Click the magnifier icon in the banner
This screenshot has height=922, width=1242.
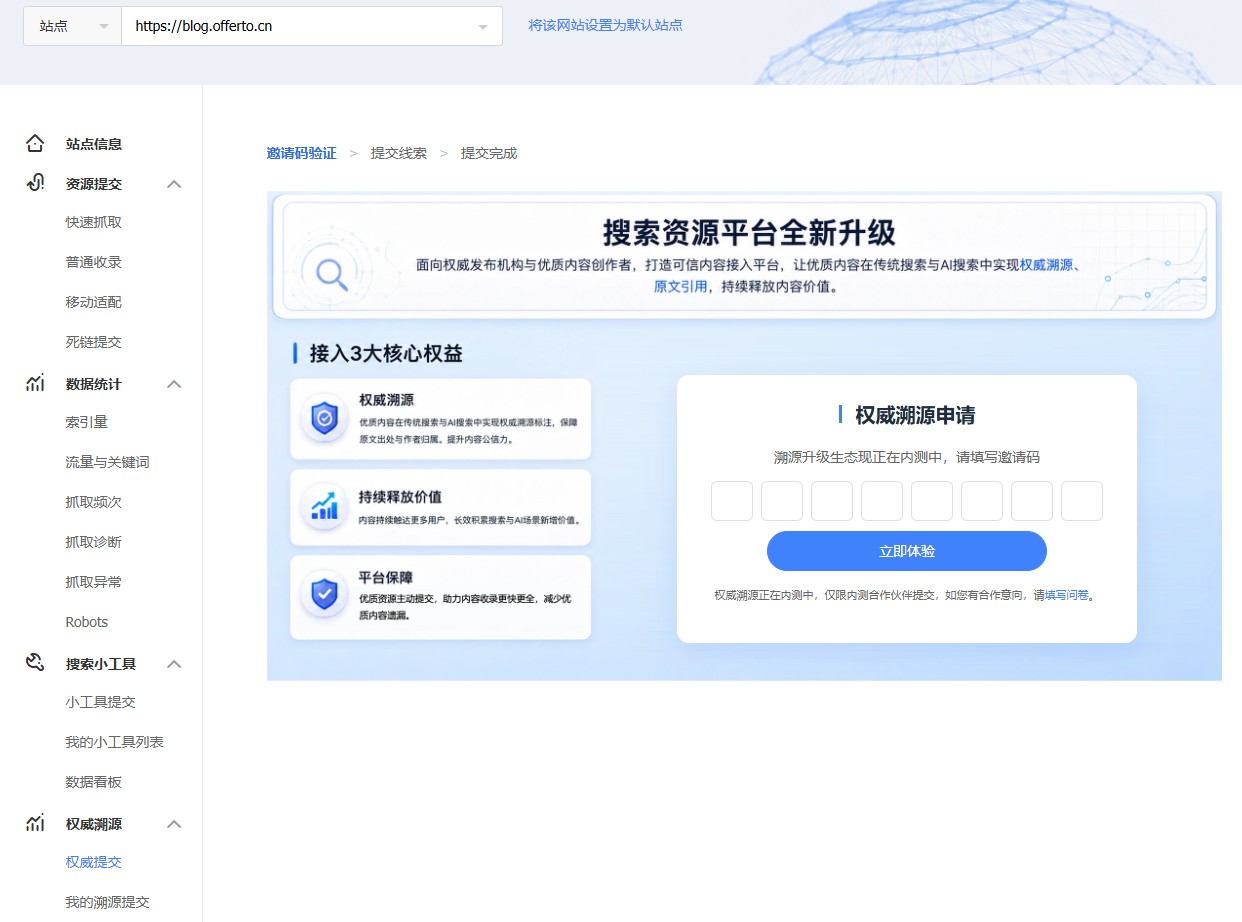(332, 273)
